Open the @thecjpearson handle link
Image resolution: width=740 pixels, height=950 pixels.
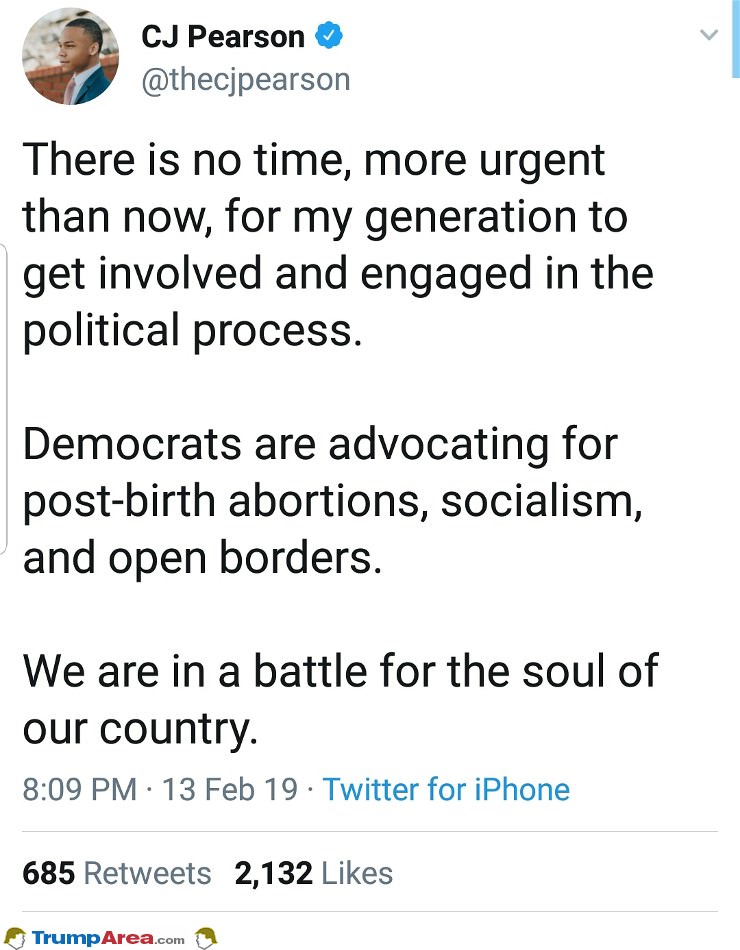pos(246,80)
